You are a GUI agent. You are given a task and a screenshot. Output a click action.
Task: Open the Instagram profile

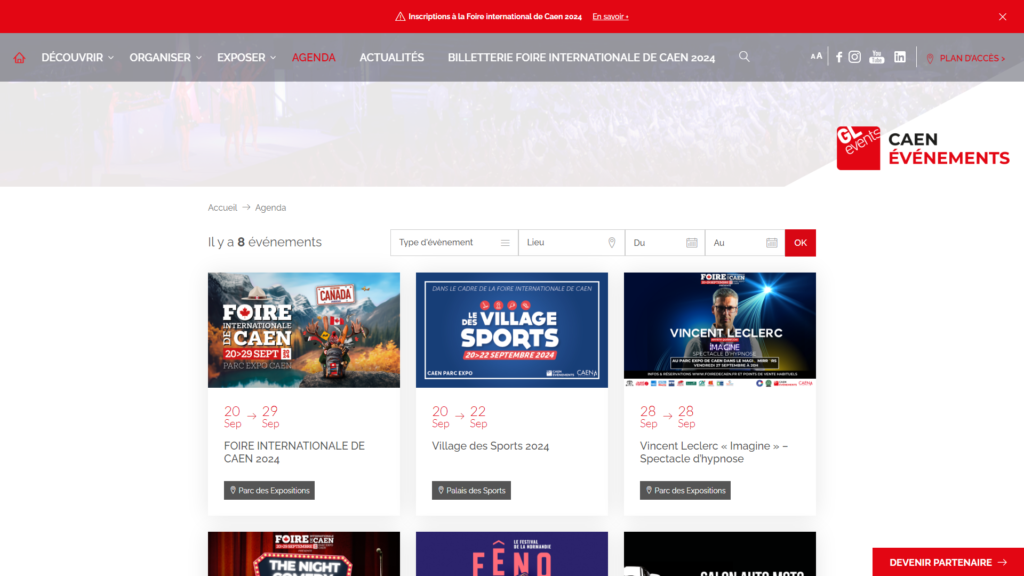tap(854, 57)
